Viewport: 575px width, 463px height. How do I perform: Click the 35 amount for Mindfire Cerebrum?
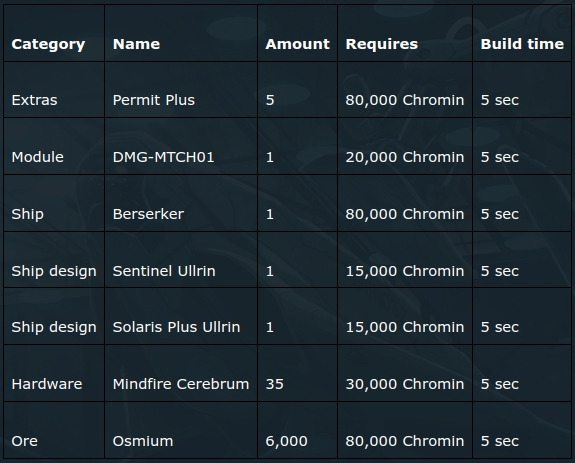274,384
